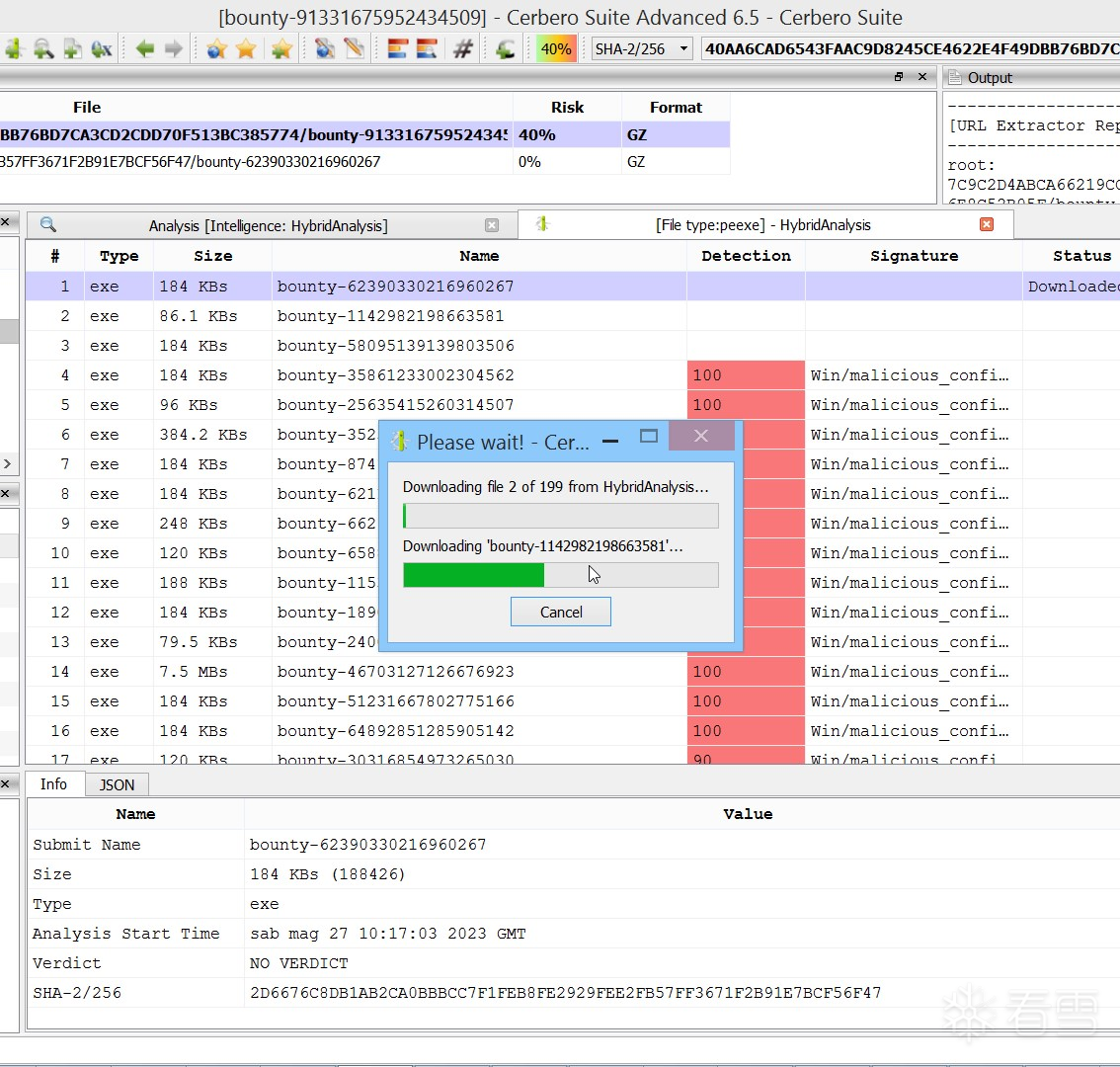Close the left panel beside Analysis tab
1120x1067 pixels.
pyautogui.click(x=5, y=222)
